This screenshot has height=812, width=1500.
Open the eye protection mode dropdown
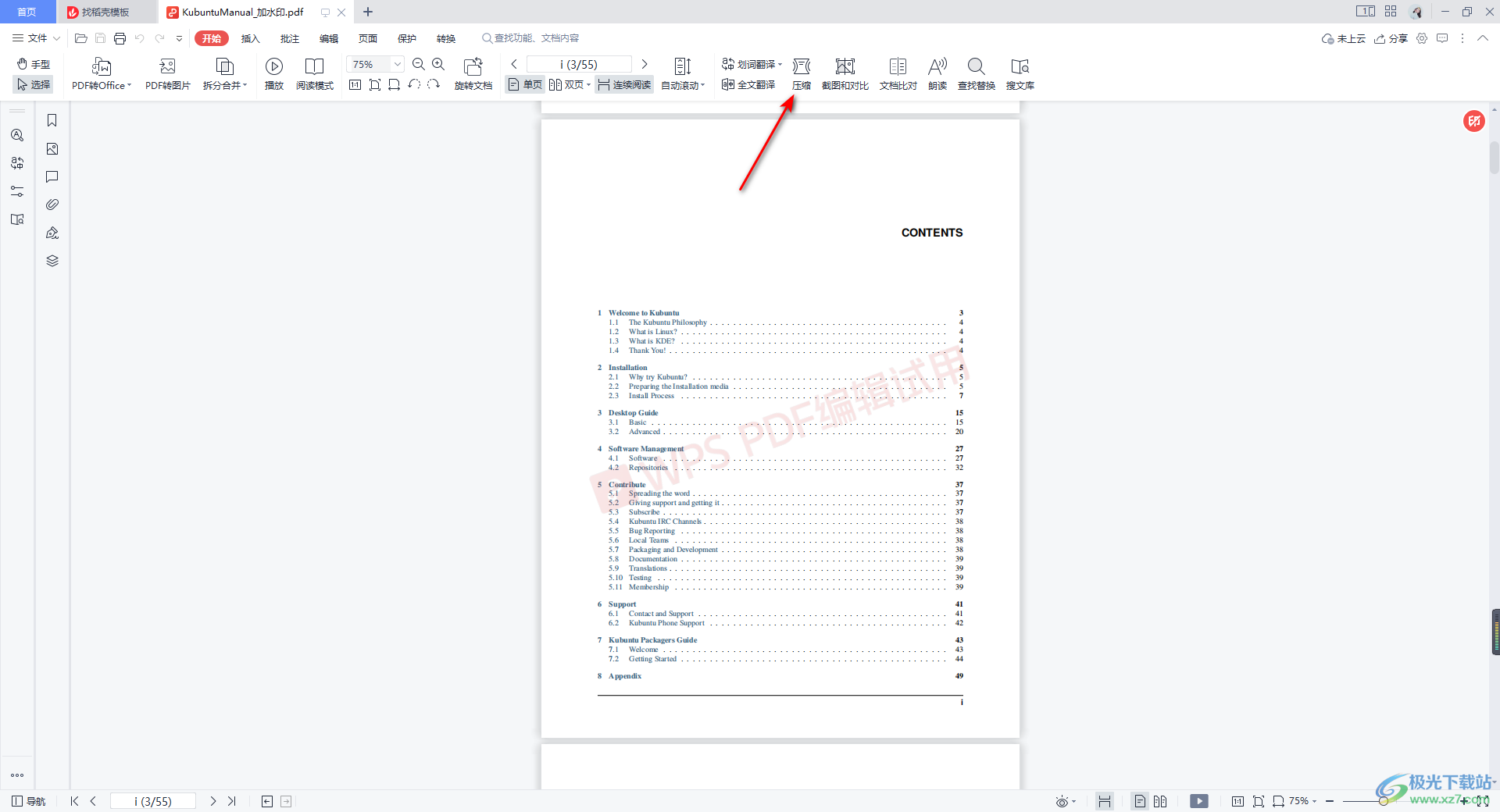[1066, 801]
